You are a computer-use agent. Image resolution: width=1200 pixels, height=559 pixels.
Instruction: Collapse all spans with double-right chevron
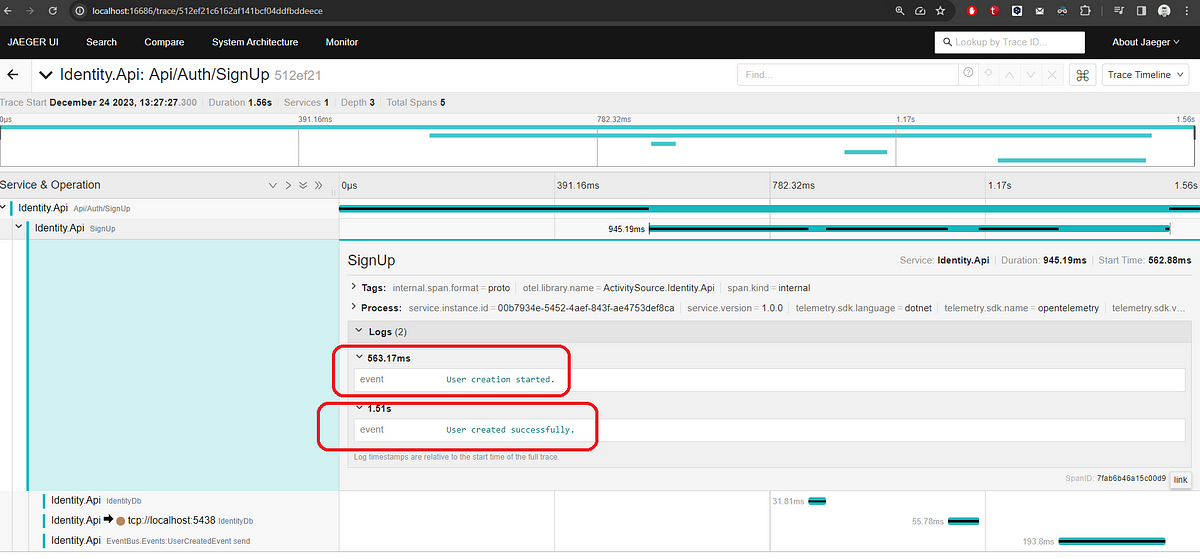[319, 185]
